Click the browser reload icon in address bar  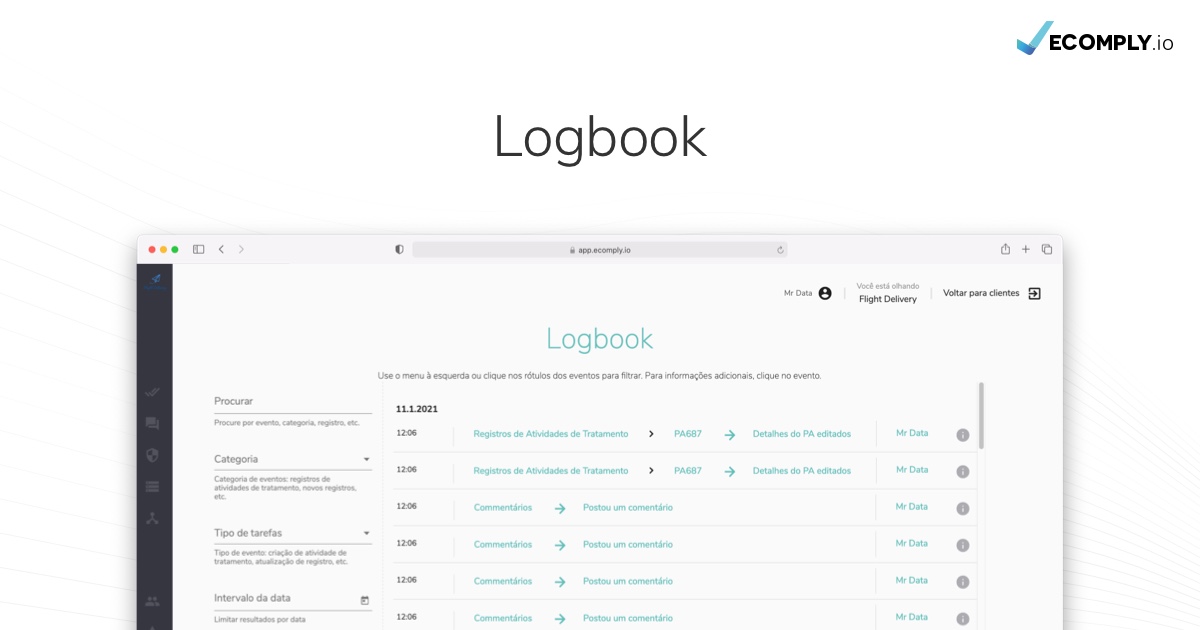(x=780, y=249)
